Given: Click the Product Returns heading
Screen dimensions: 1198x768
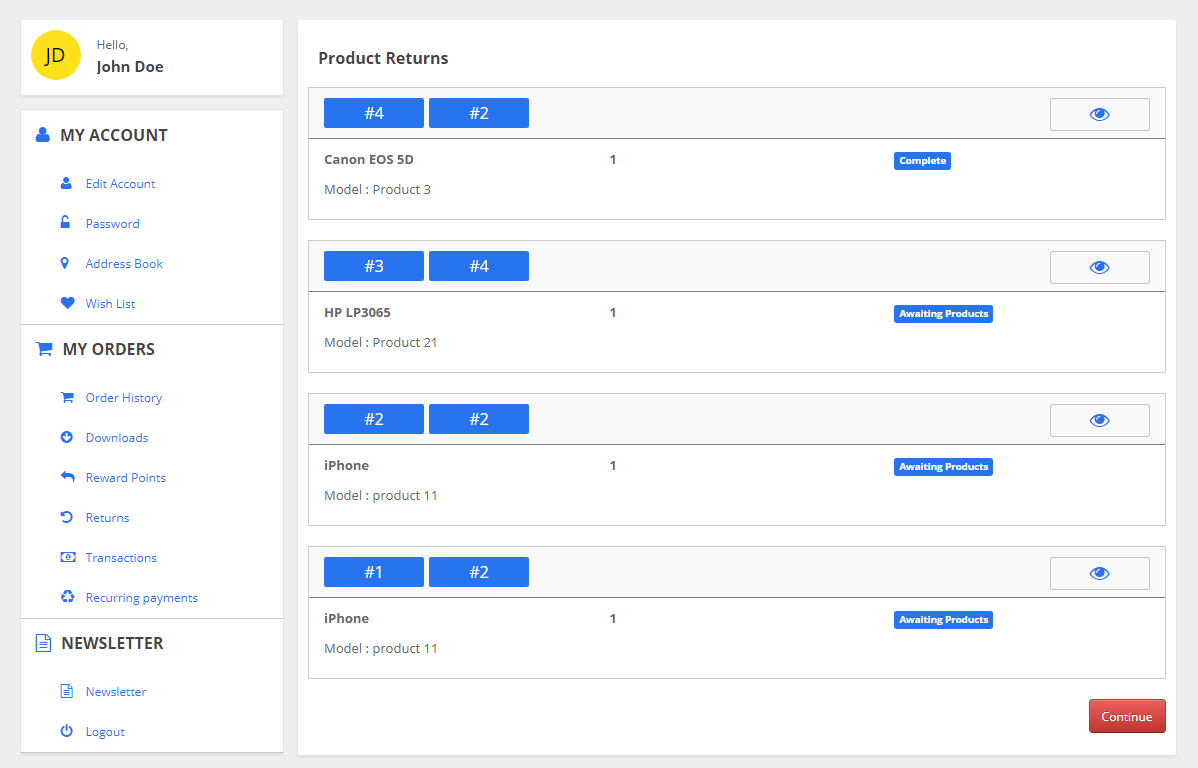Looking at the screenshot, I should point(383,58).
